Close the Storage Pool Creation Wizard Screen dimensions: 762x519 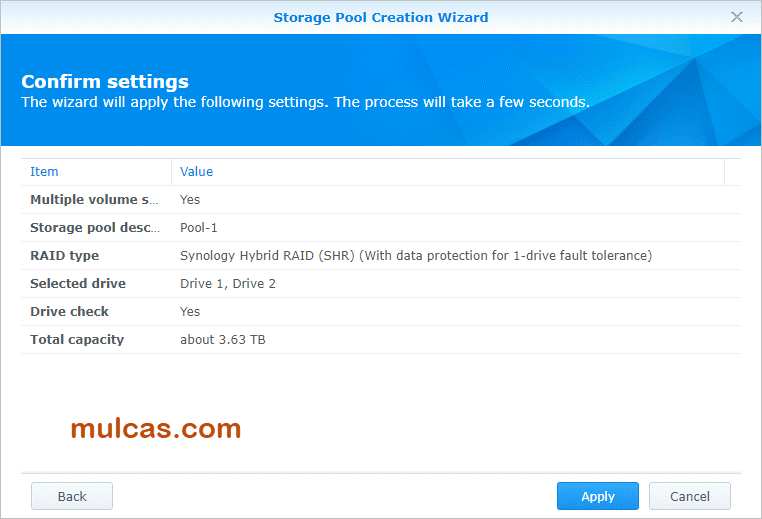point(737,17)
